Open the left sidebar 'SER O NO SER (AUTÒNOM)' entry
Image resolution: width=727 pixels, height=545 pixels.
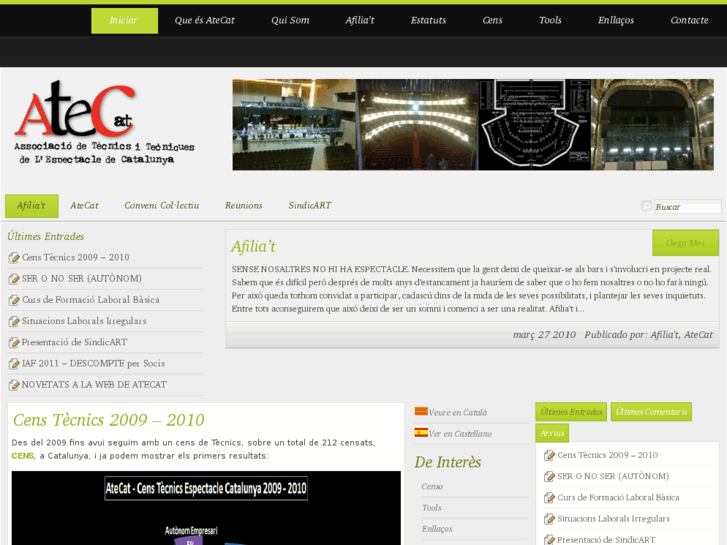(x=82, y=279)
